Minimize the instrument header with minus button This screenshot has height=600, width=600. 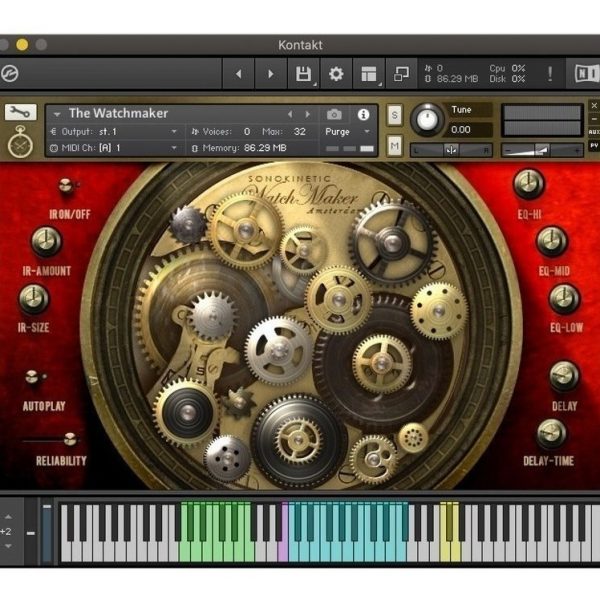click(594, 119)
